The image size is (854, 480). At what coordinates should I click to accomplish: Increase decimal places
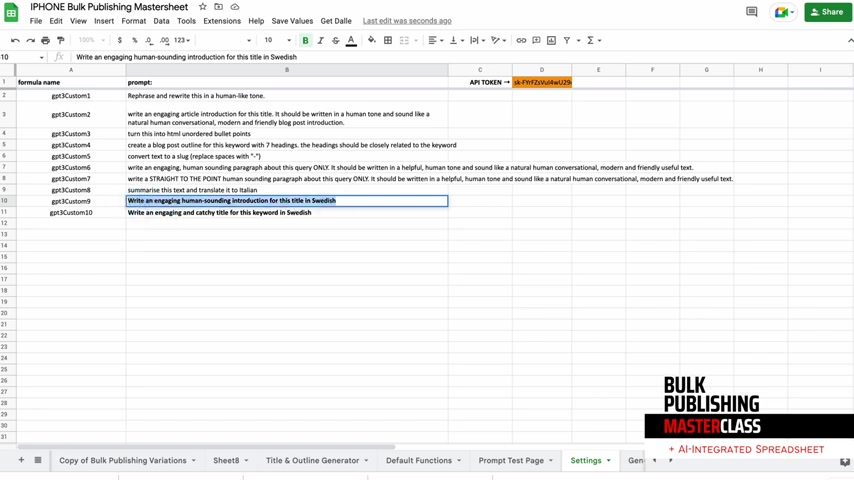164,40
